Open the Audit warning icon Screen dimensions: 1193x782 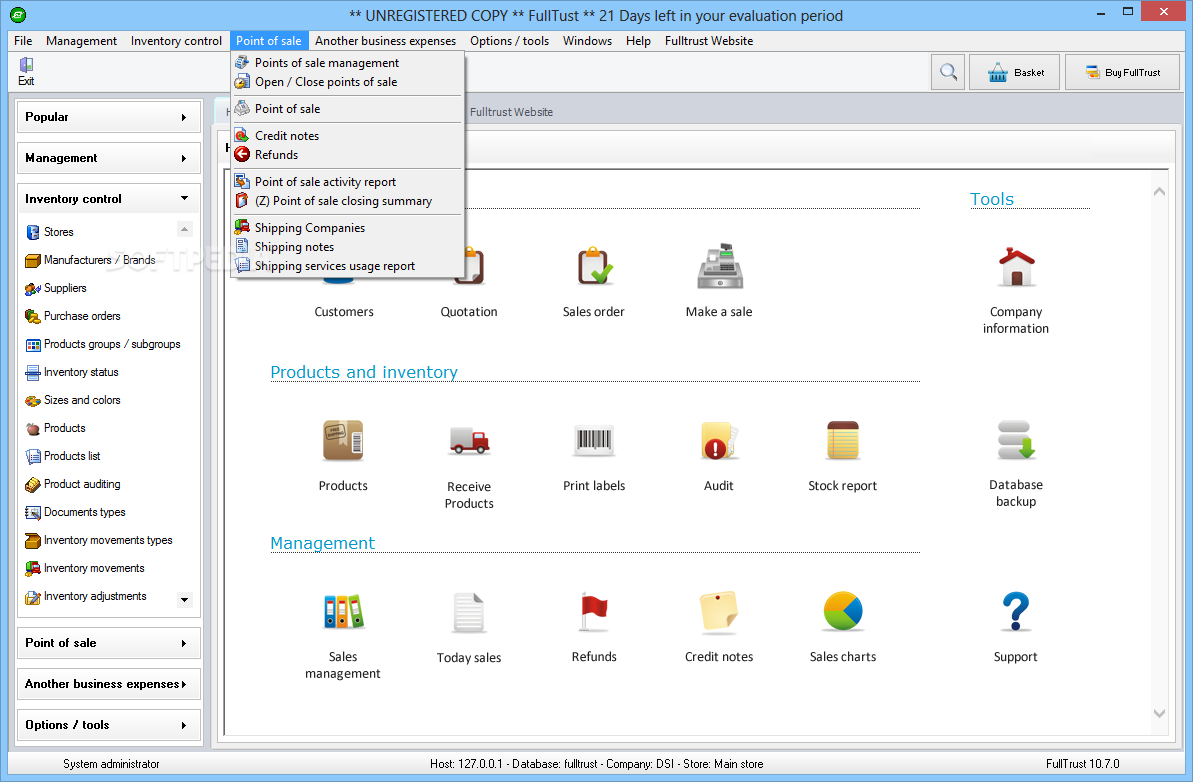tap(719, 440)
